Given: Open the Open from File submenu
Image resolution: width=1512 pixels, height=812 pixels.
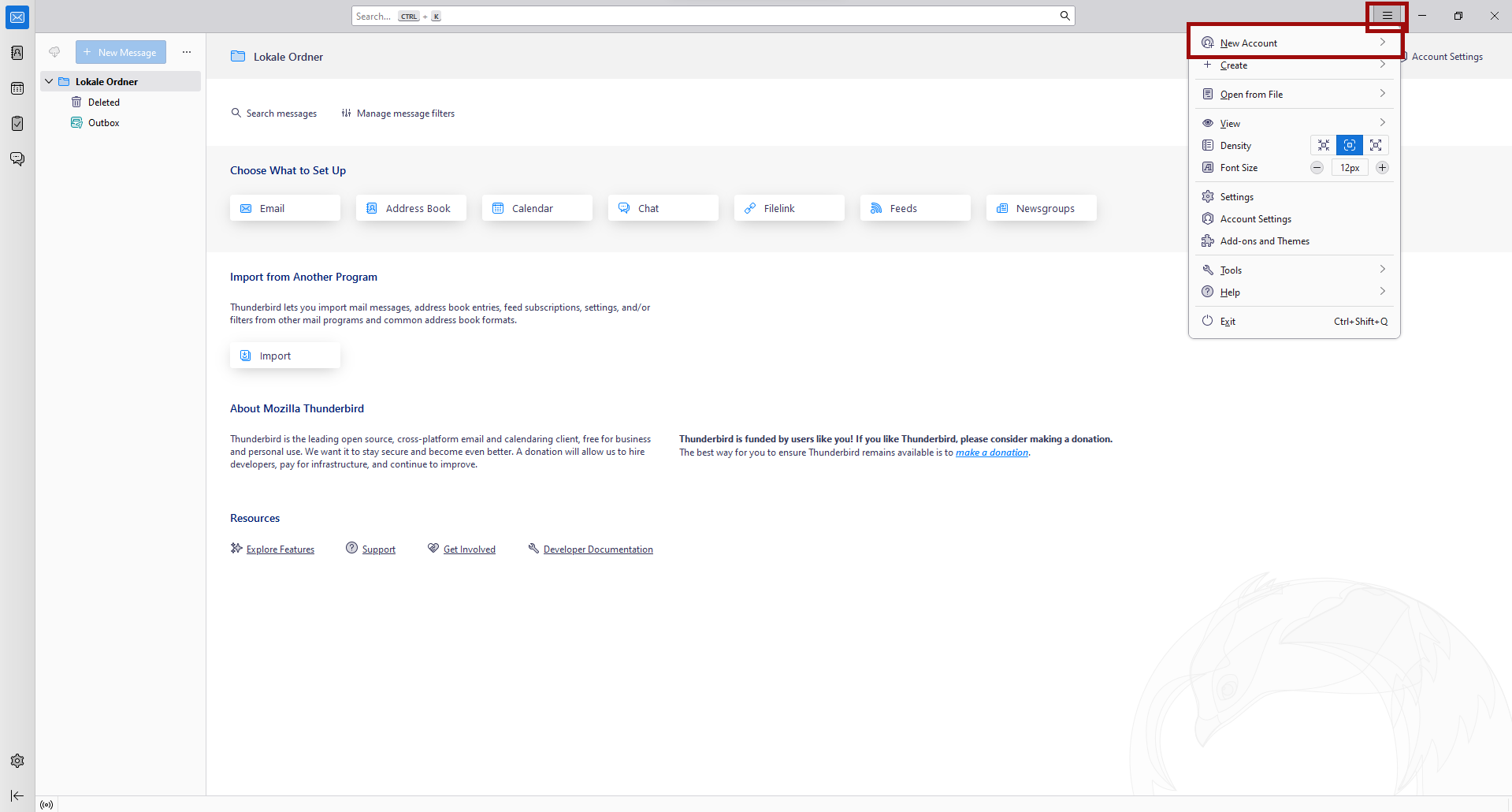Looking at the screenshot, I should click(x=1294, y=95).
